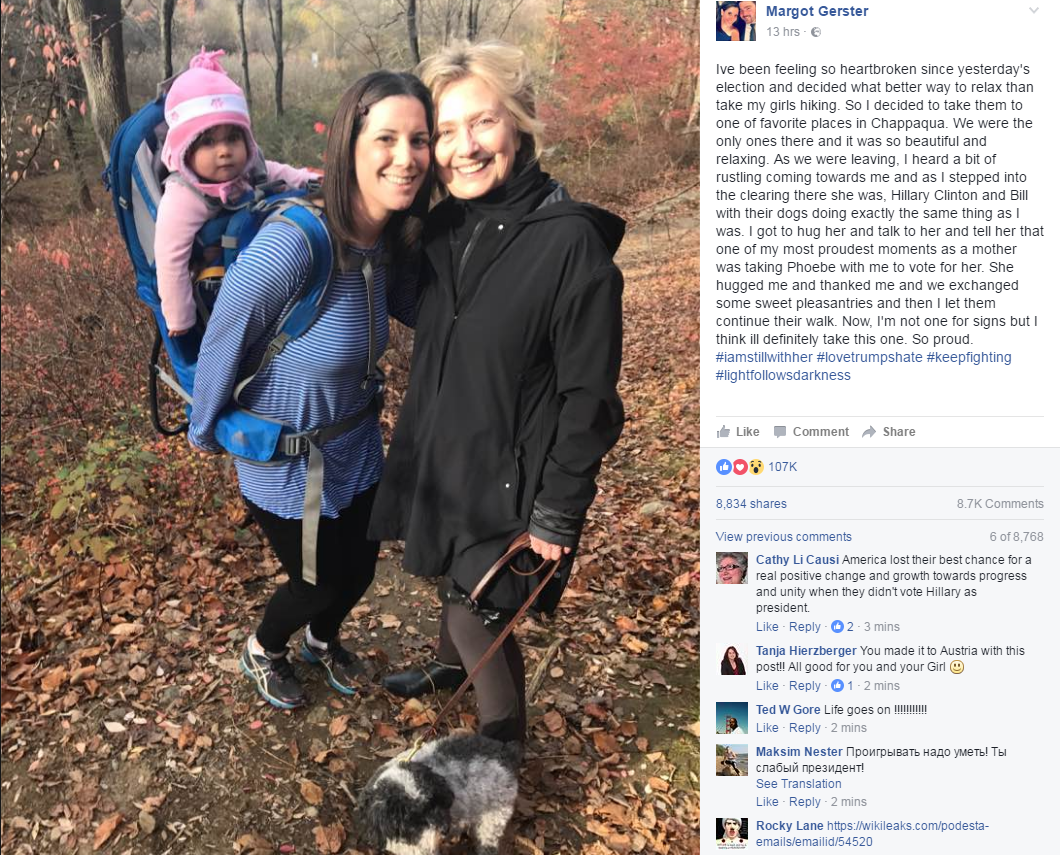Click the thumbs-up Like icon under the post
The image size is (1060, 855).
click(723, 431)
